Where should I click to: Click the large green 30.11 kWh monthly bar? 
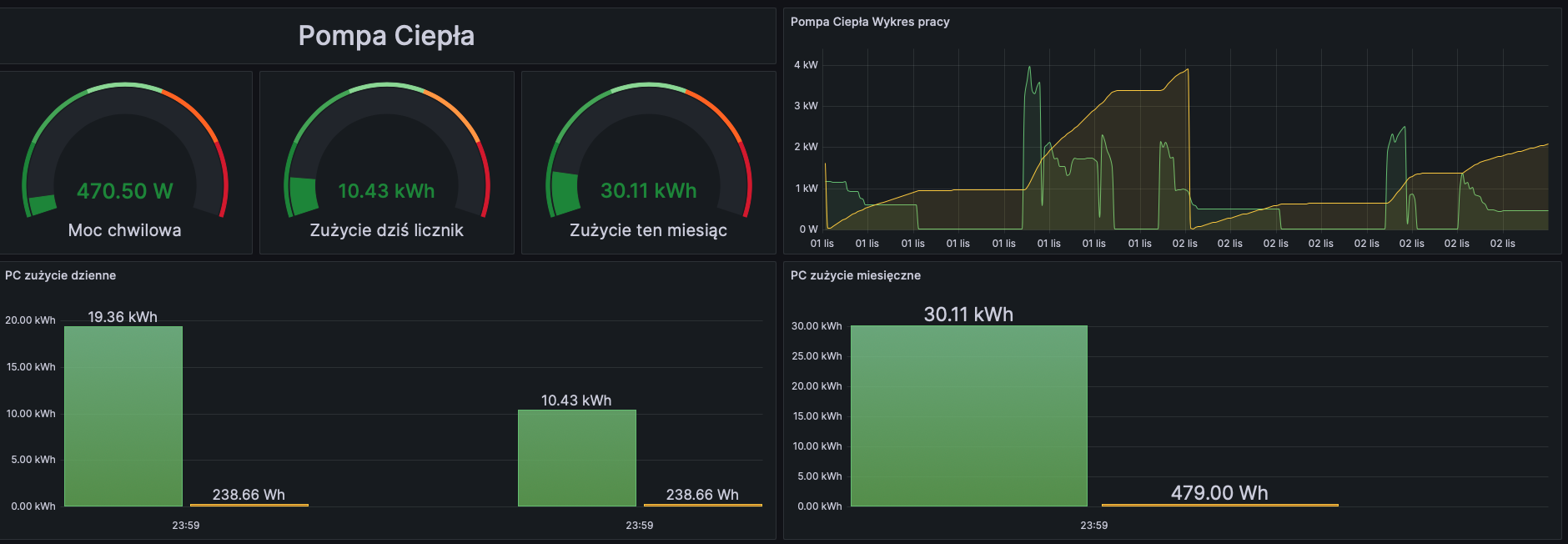[x=968, y=416]
